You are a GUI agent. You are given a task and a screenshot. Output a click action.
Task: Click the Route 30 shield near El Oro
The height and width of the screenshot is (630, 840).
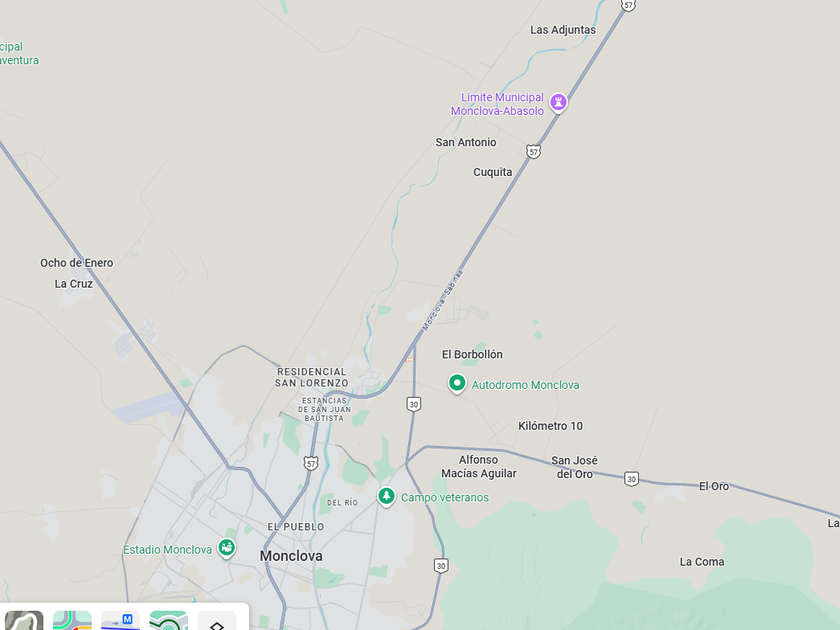[x=632, y=479]
